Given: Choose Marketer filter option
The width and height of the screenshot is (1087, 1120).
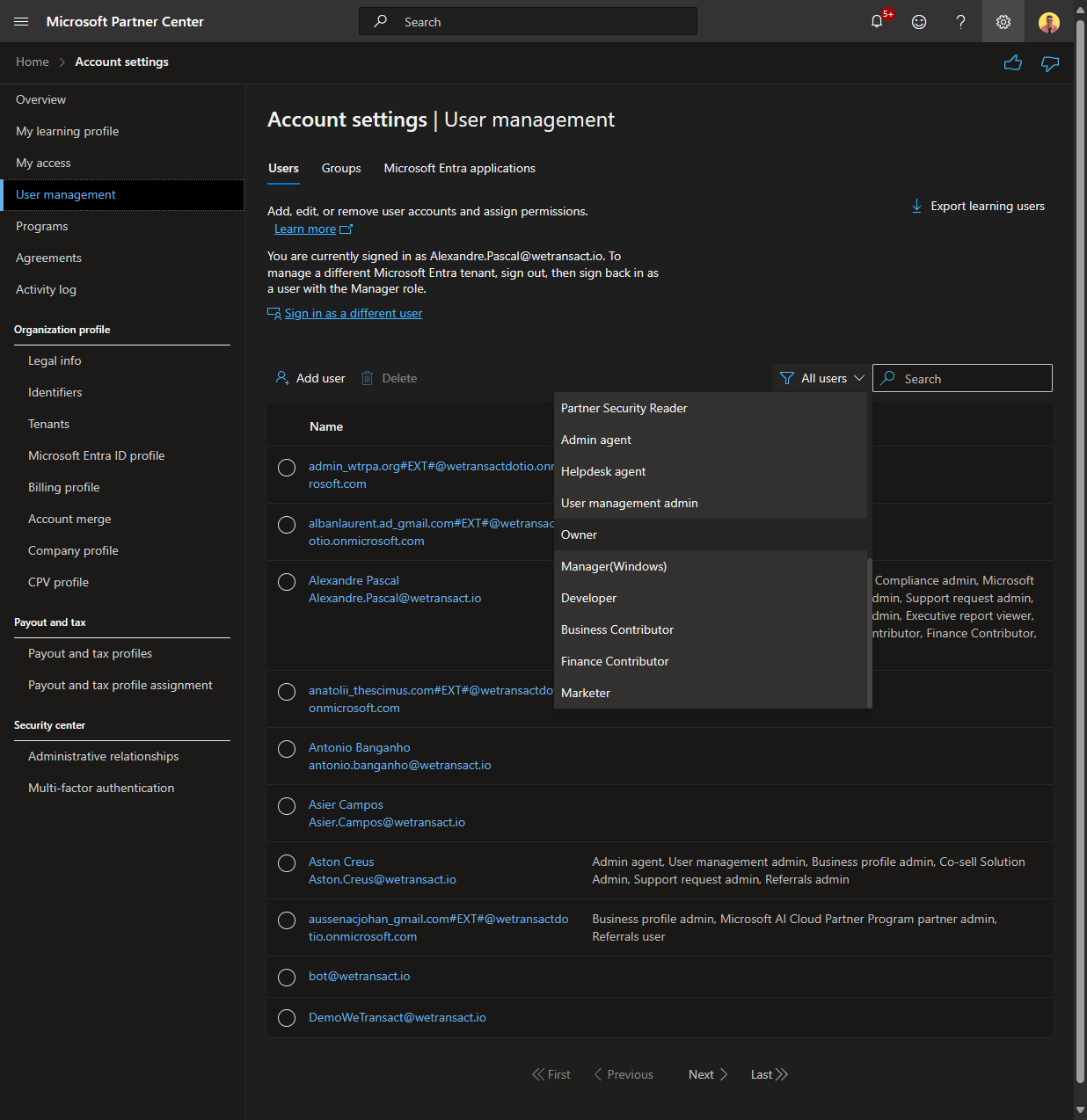Looking at the screenshot, I should 711,693.
